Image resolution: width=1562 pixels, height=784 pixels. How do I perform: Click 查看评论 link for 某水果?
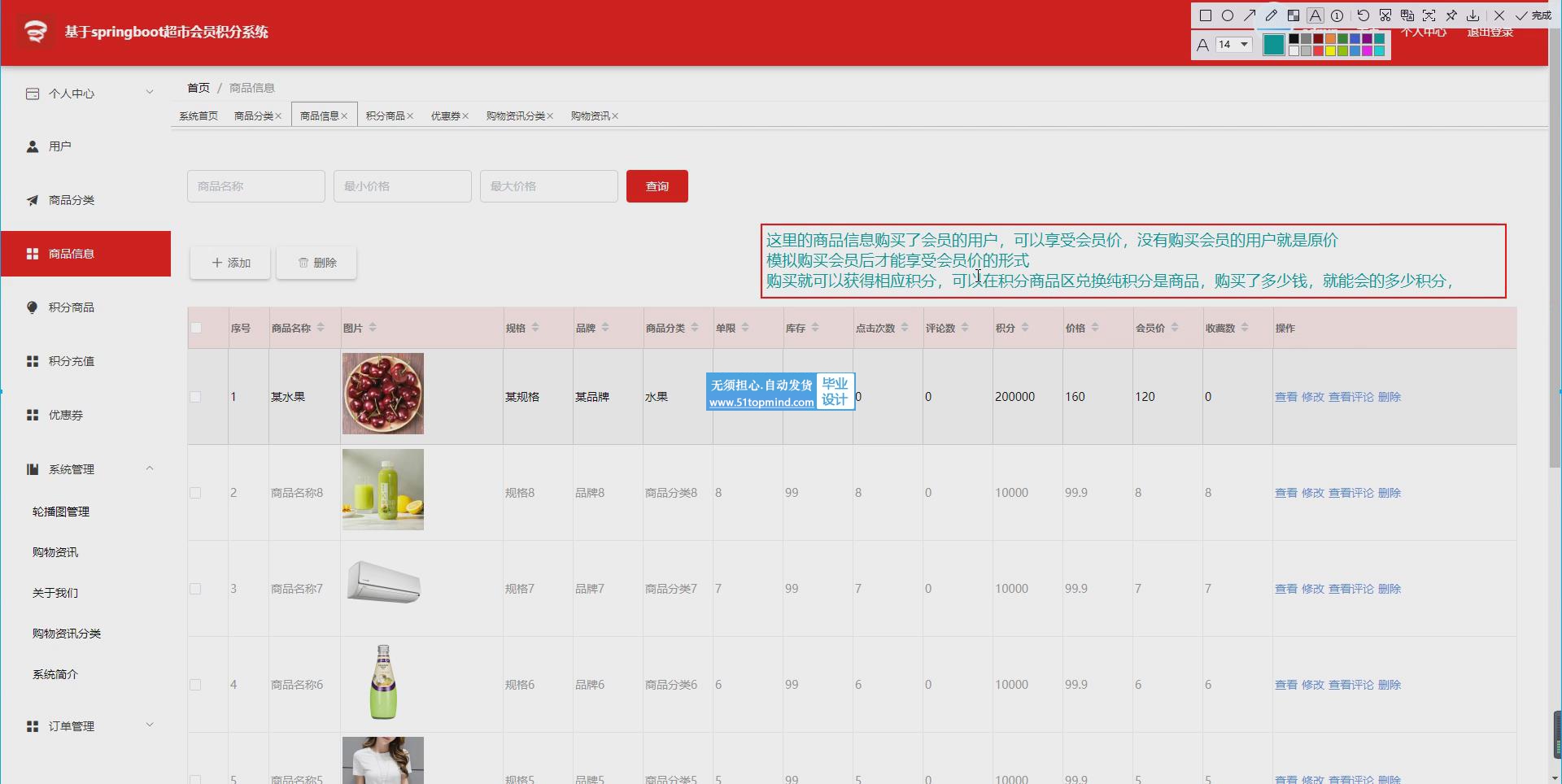pos(1351,397)
